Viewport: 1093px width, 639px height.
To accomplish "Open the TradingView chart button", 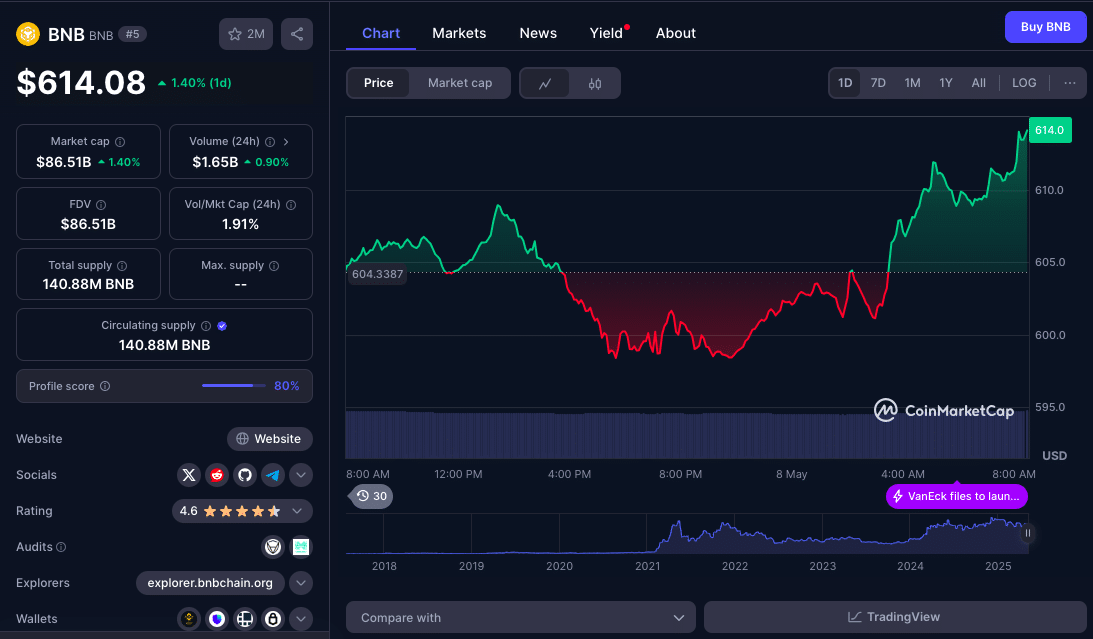I will click(x=895, y=617).
